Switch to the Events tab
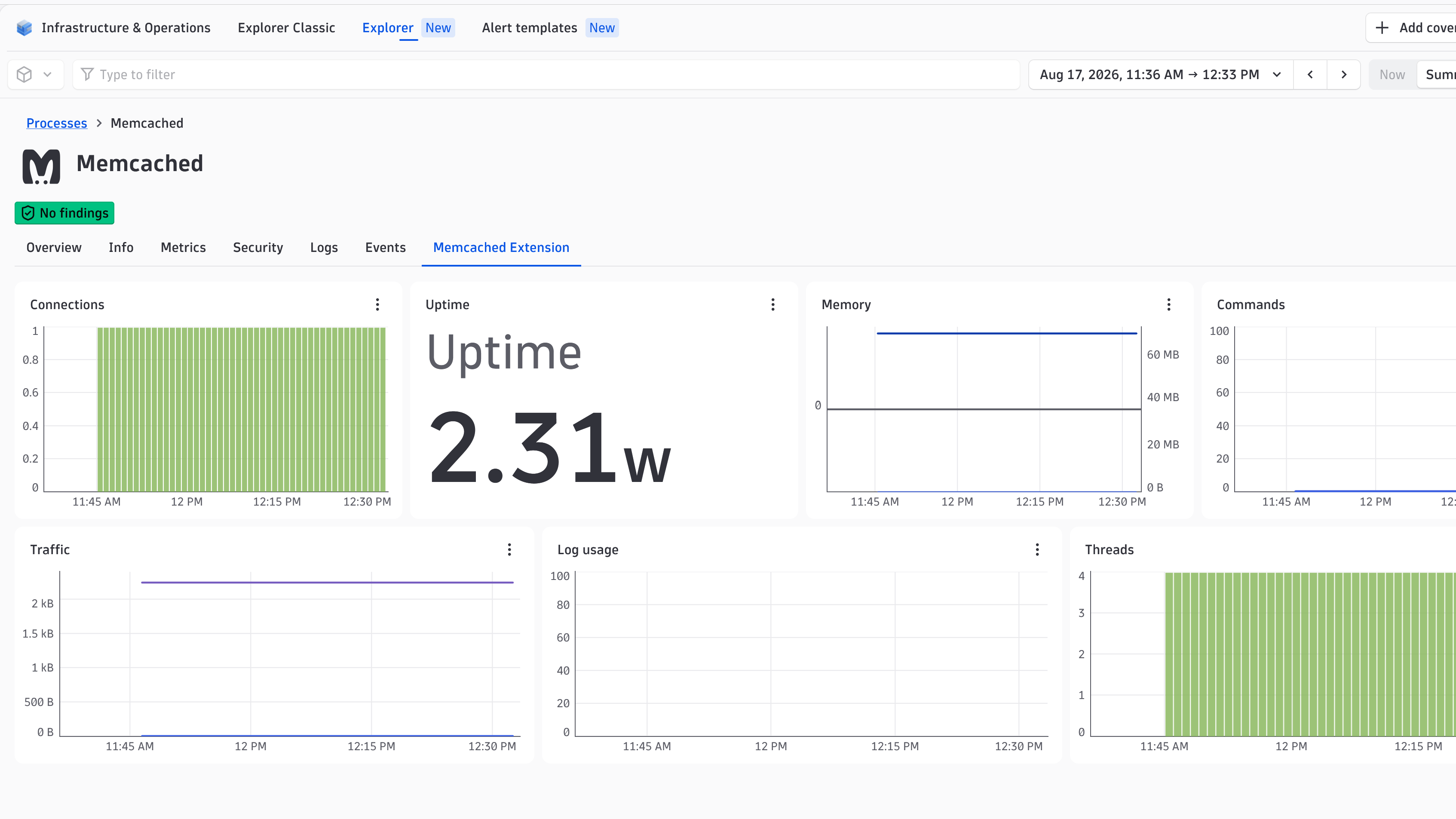1456x819 pixels. (386, 248)
